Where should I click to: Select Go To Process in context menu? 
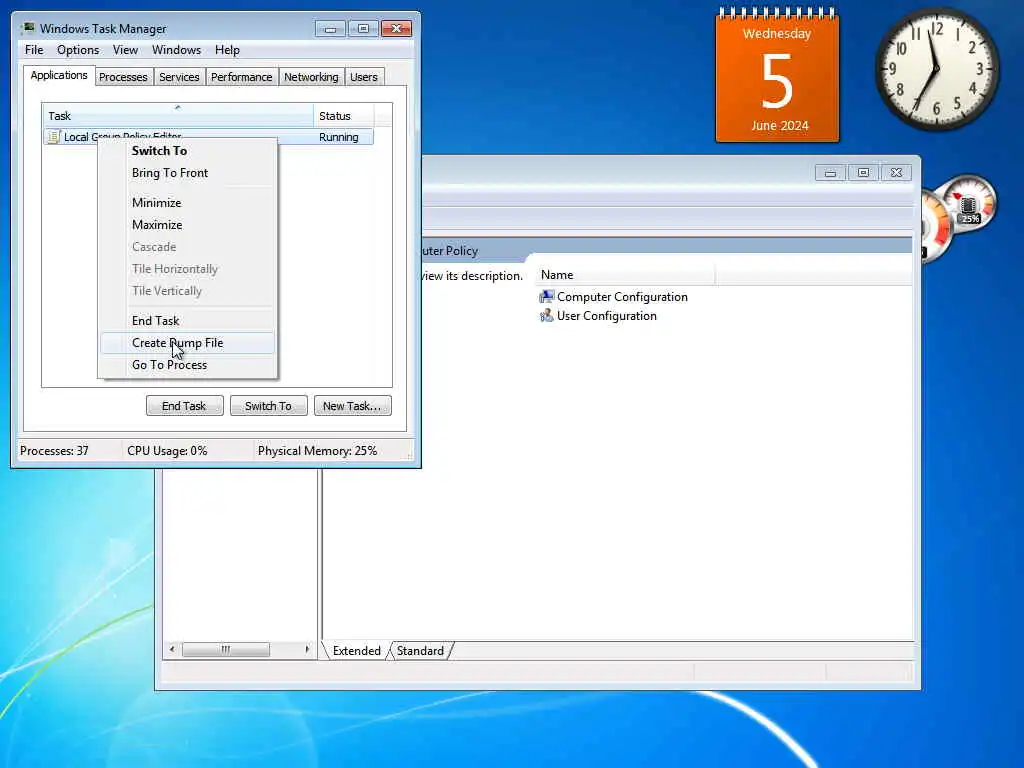tap(187, 365)
